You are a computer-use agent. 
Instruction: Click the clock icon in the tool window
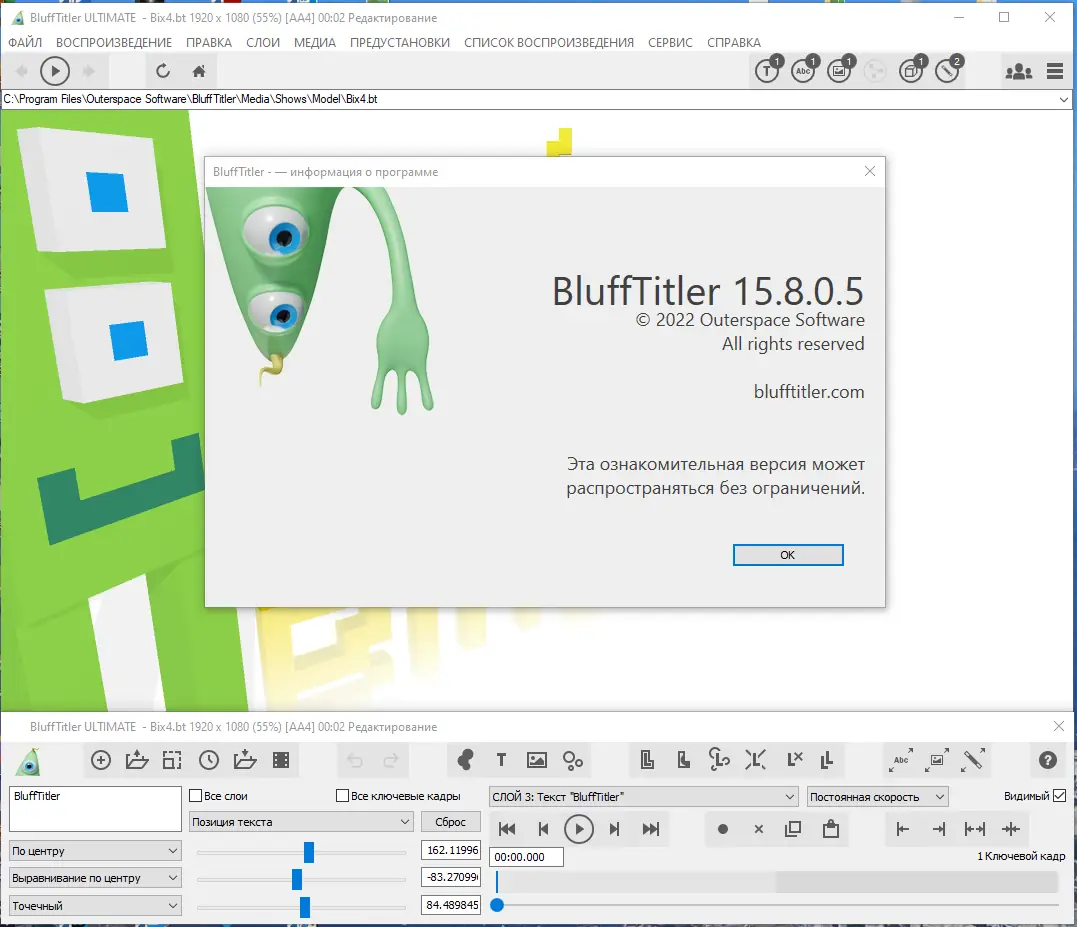(x=208, y=760)
